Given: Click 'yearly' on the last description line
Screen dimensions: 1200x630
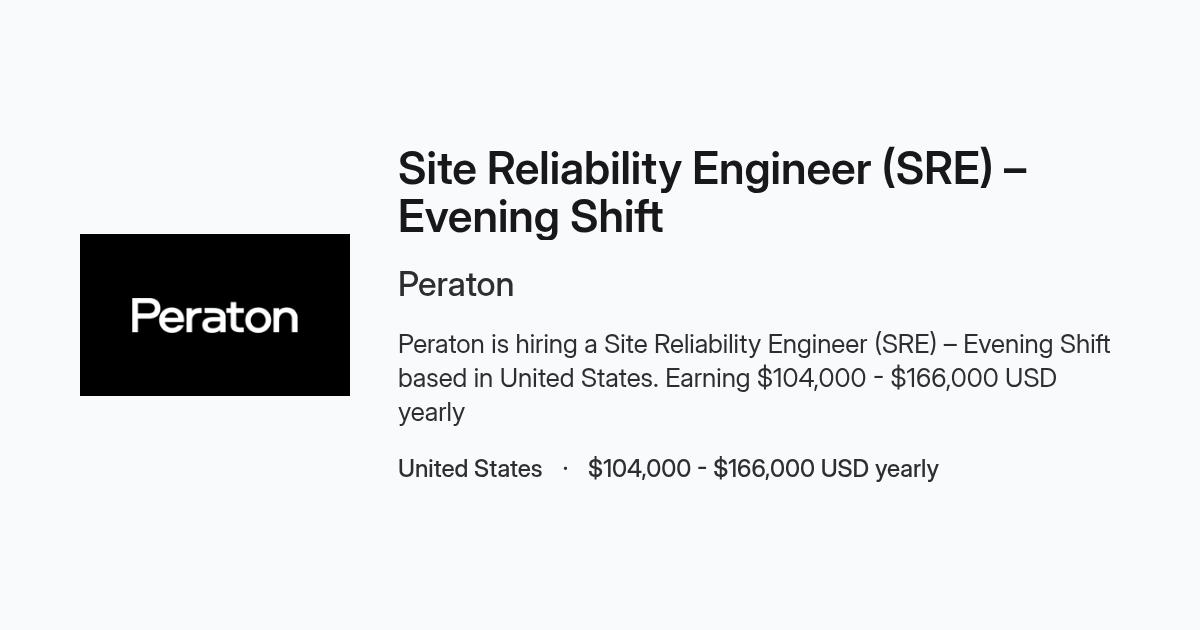Looking at the screenshot, I should pos(431,413).
